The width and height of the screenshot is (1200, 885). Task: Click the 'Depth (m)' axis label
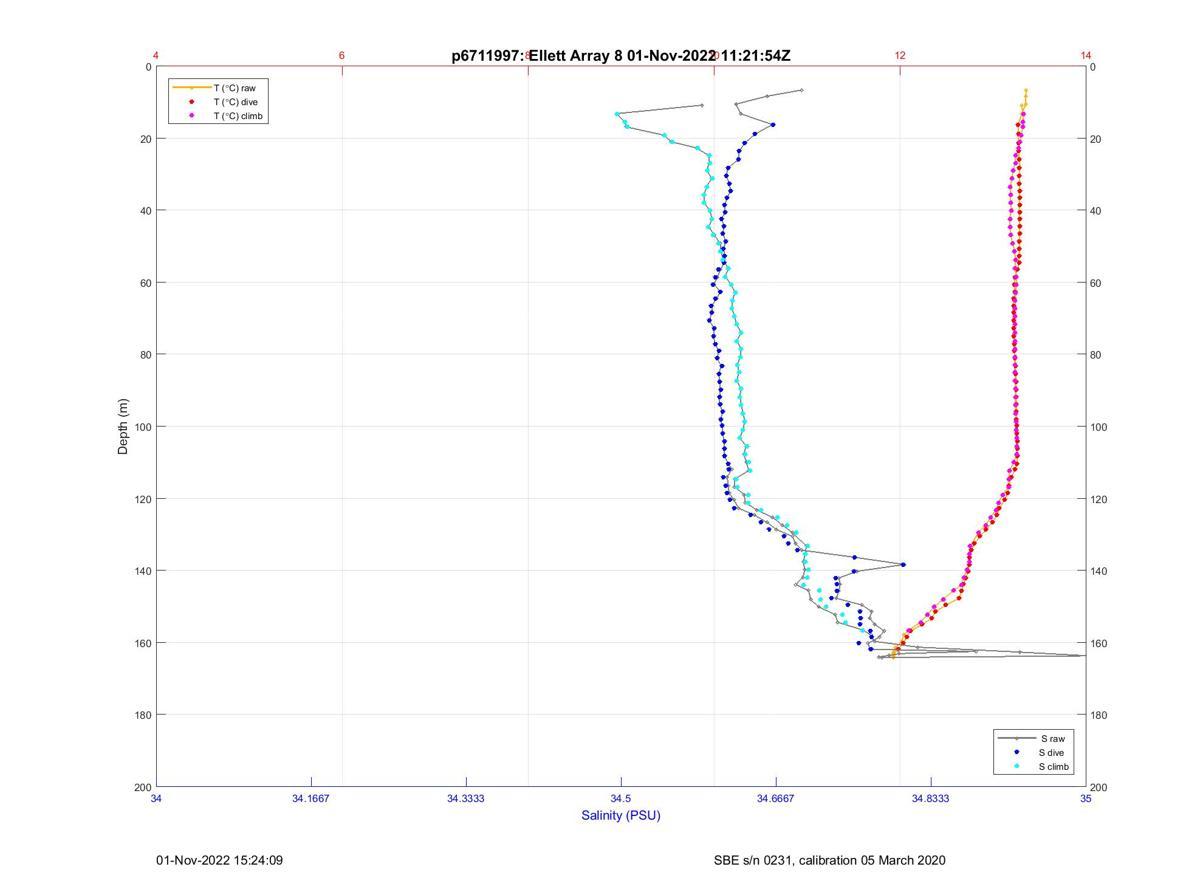click(123, 427)
